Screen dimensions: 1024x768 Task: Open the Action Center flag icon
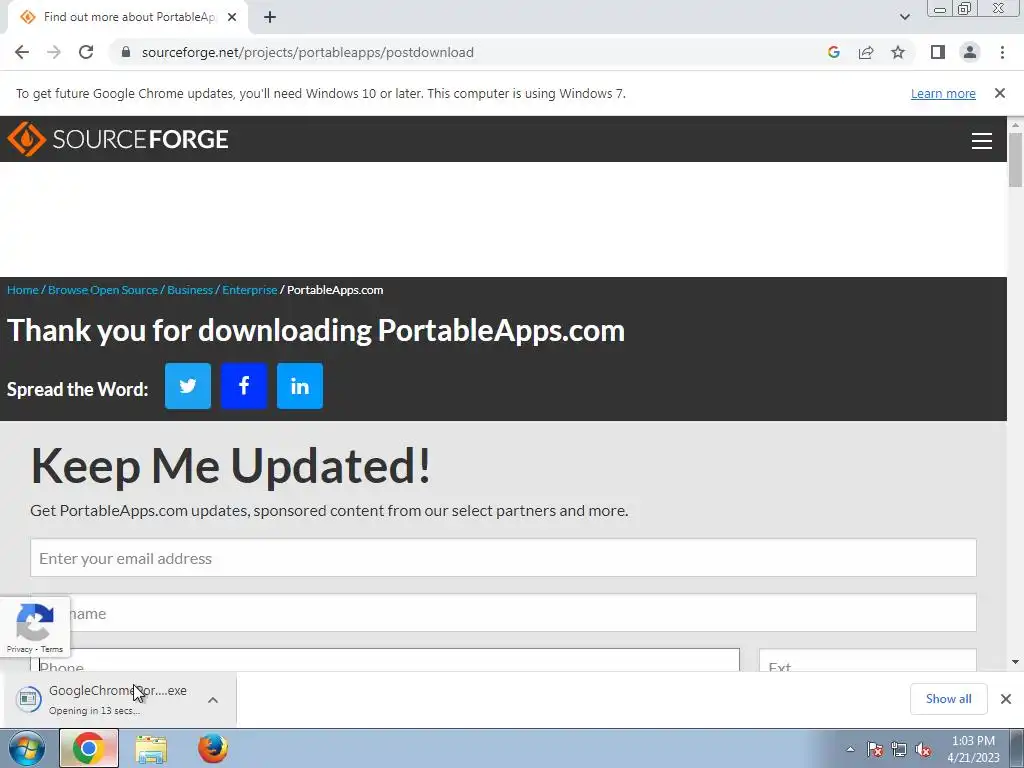(x=874, y=749)
